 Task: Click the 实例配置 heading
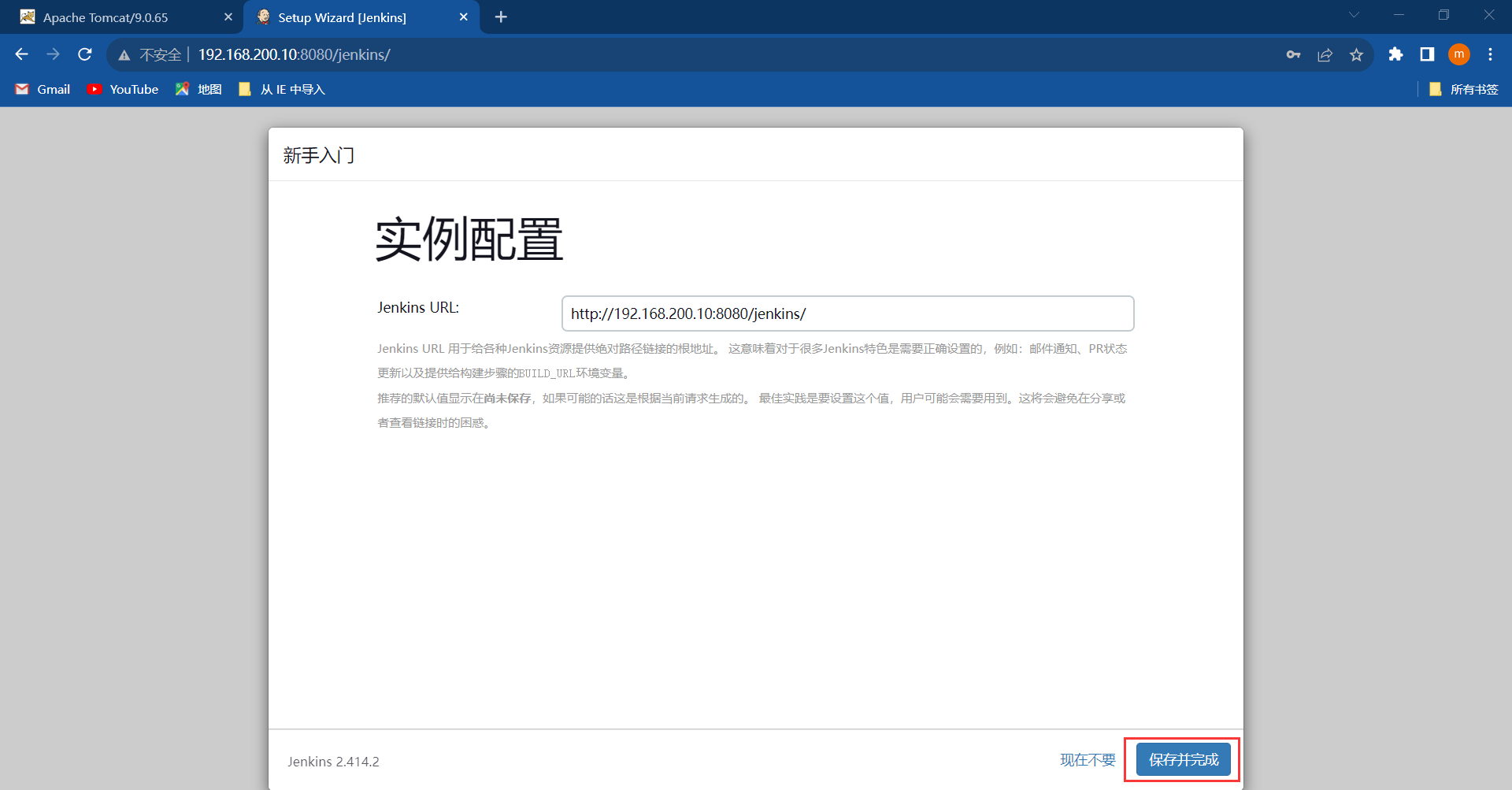click(x=469, y=239)
